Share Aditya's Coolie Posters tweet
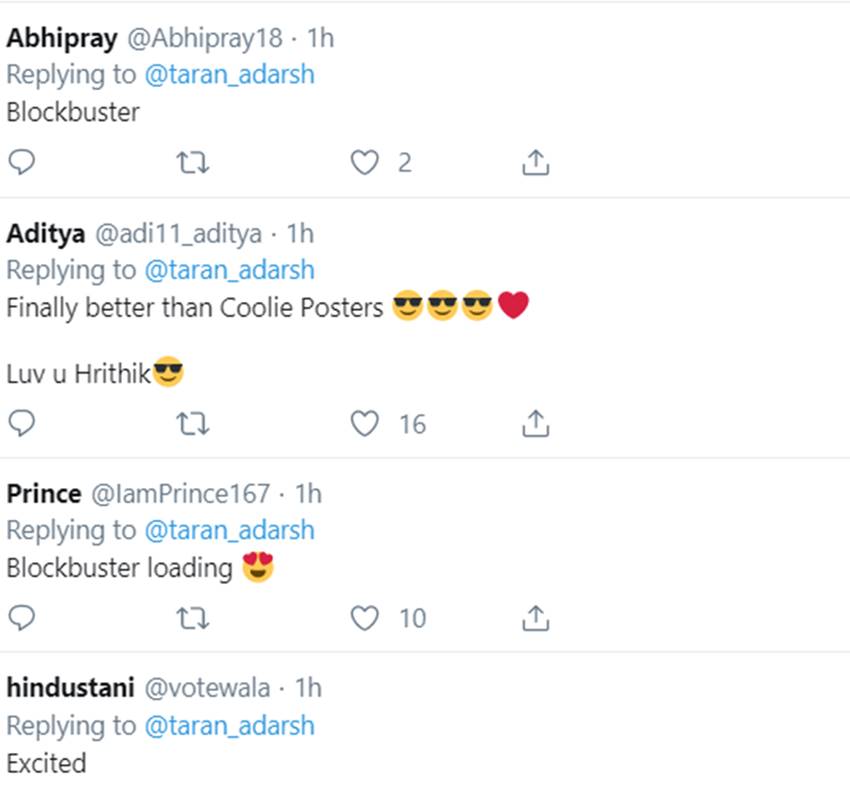The width and height of the screenshot is (850, 787). point(536,424)
